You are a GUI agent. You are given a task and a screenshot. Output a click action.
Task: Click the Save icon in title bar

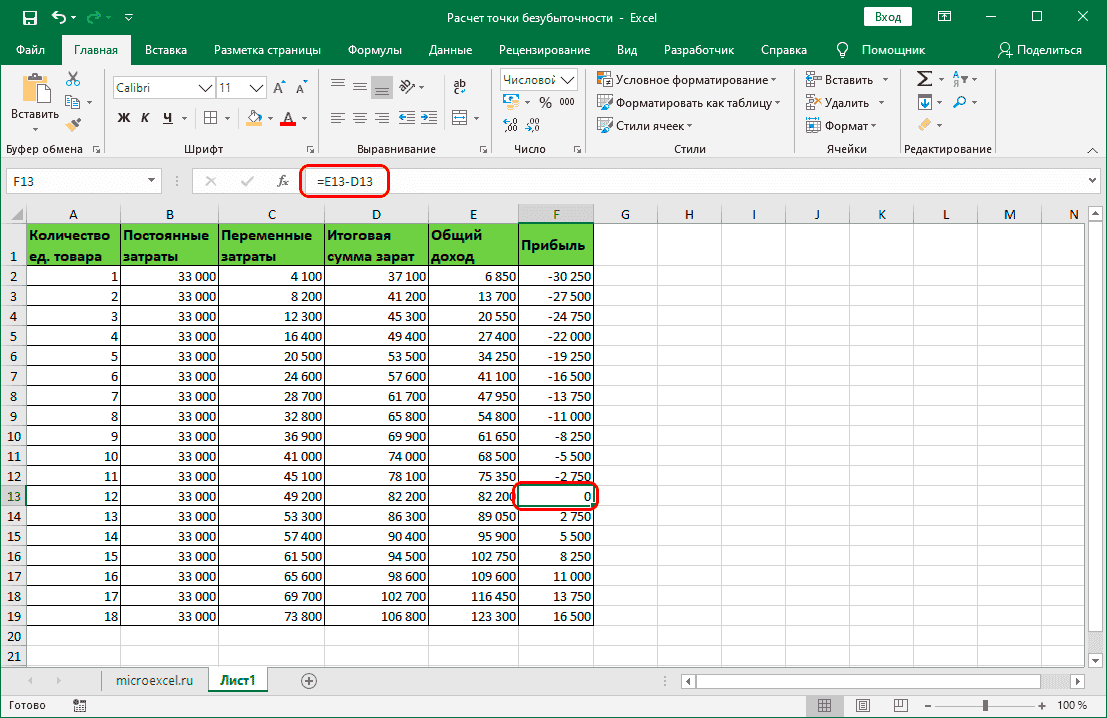click(x=30, y=18)
